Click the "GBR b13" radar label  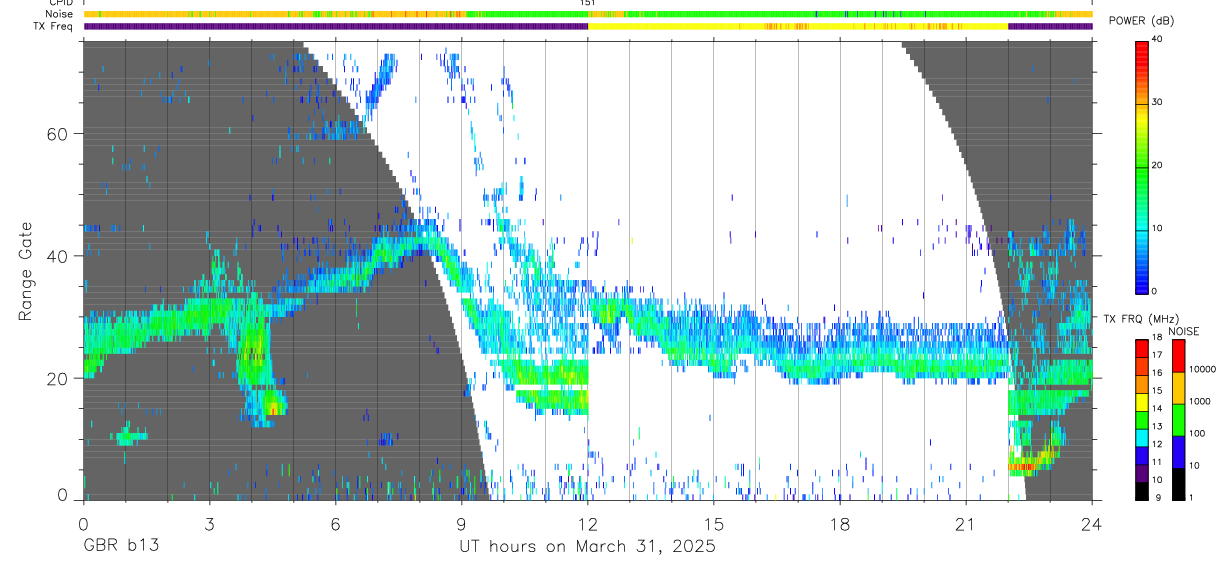coord(121,546)
